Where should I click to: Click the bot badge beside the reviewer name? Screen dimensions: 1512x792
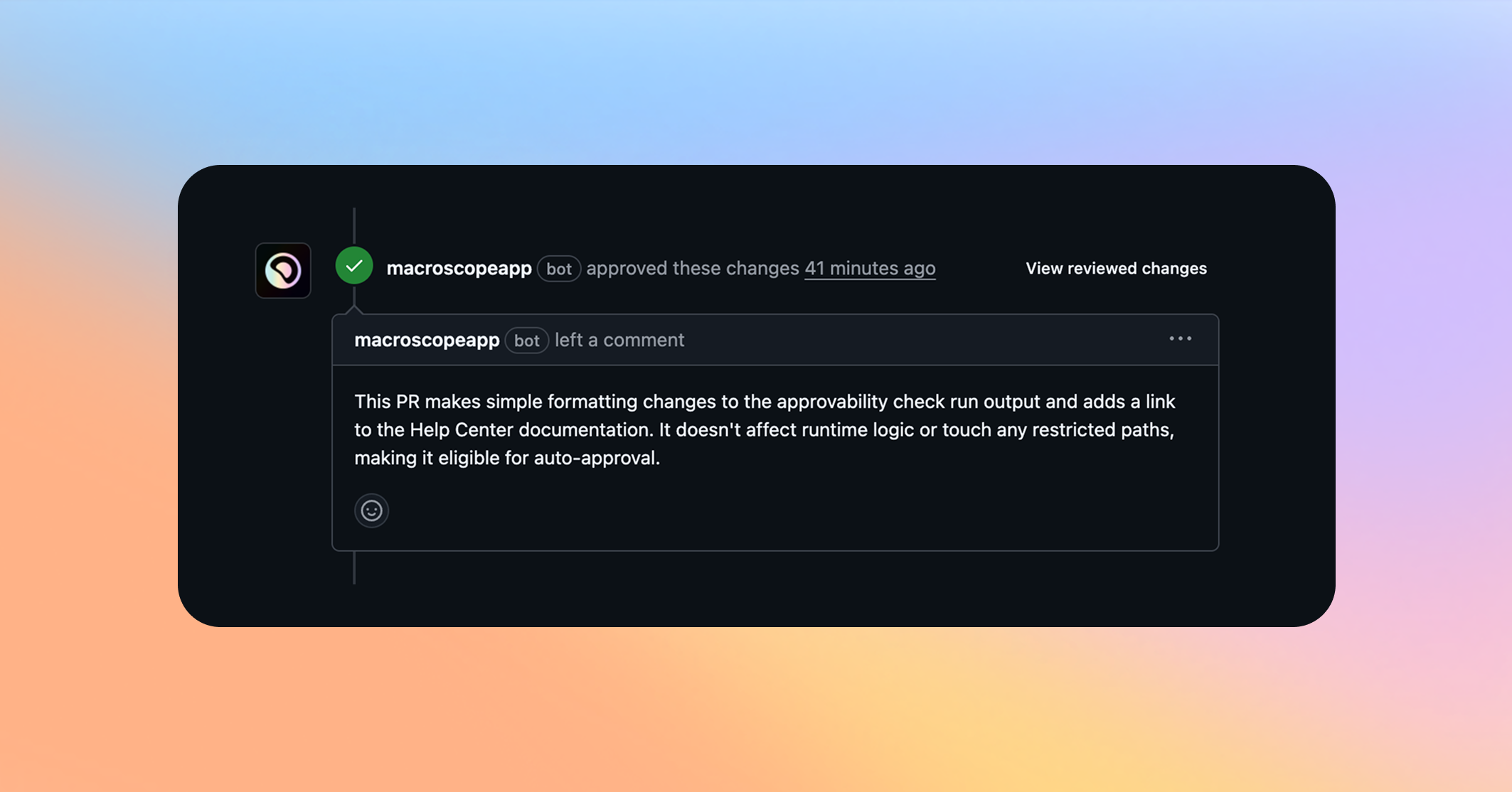click(559, 269)
